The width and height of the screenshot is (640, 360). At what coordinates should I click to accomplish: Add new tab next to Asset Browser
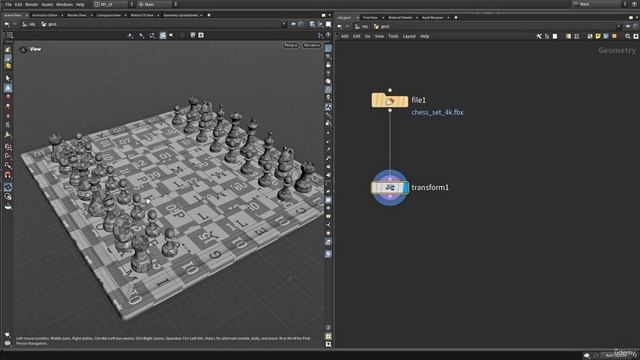(x=456, y=18)
